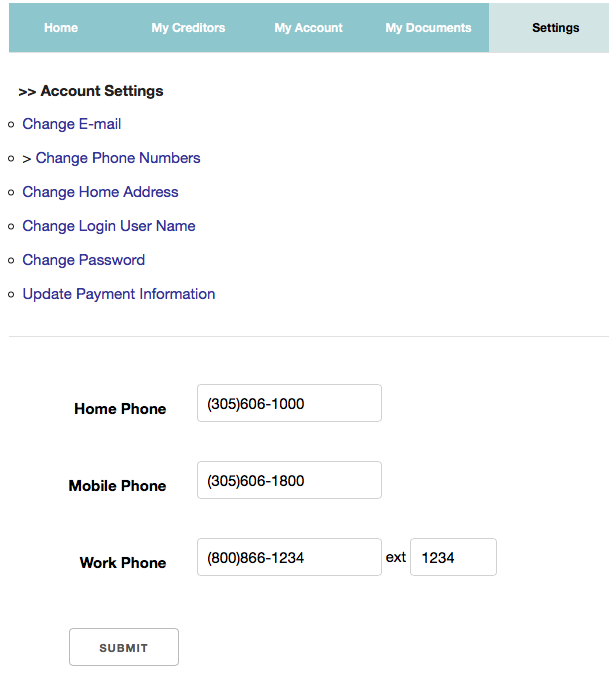Image resolution: width=616 pixels, height=682 pixels.
Task: Go to the My Account tab
Action: pos(308,28)
